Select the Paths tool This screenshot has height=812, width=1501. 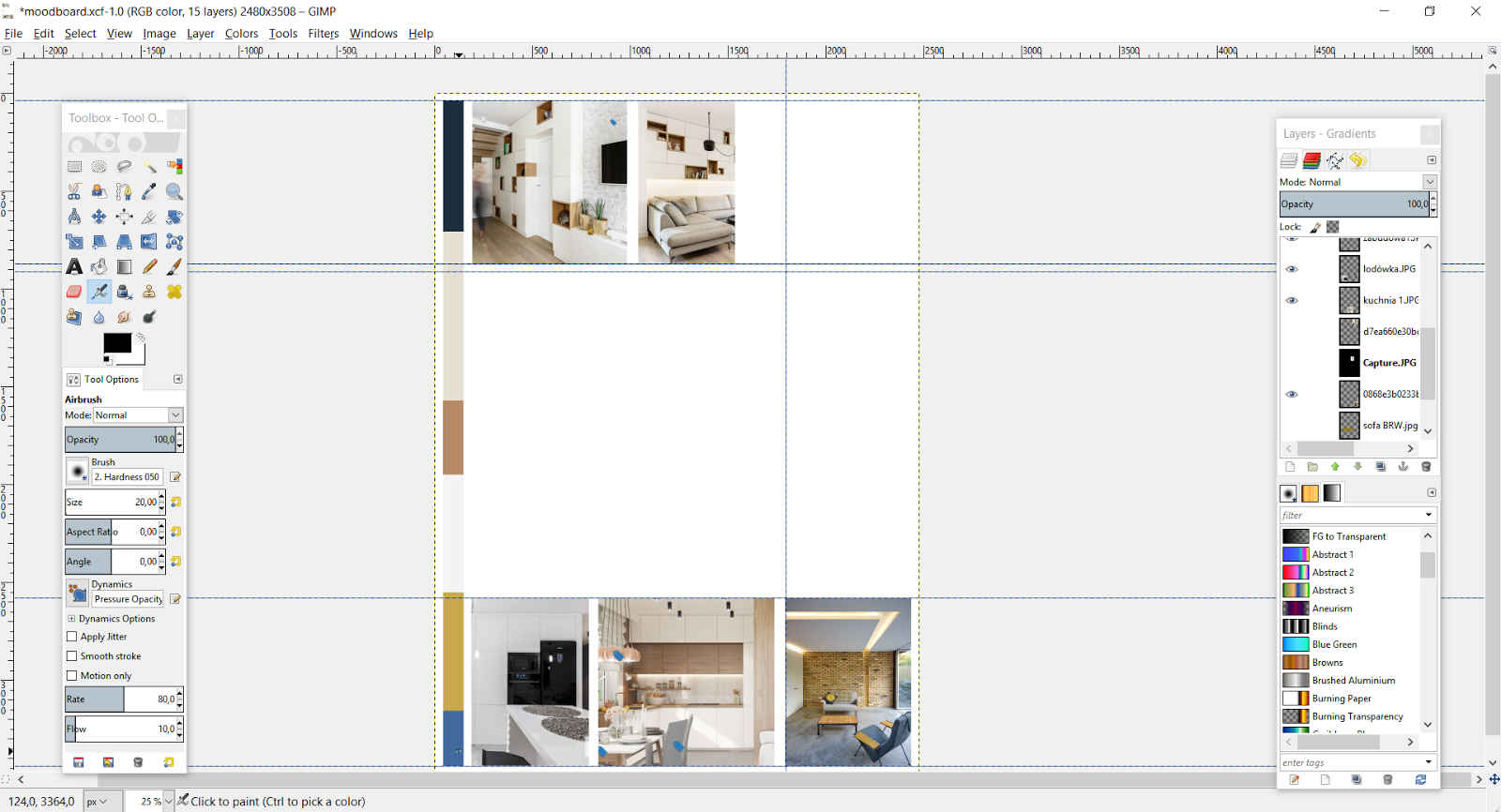pos(124,191)
